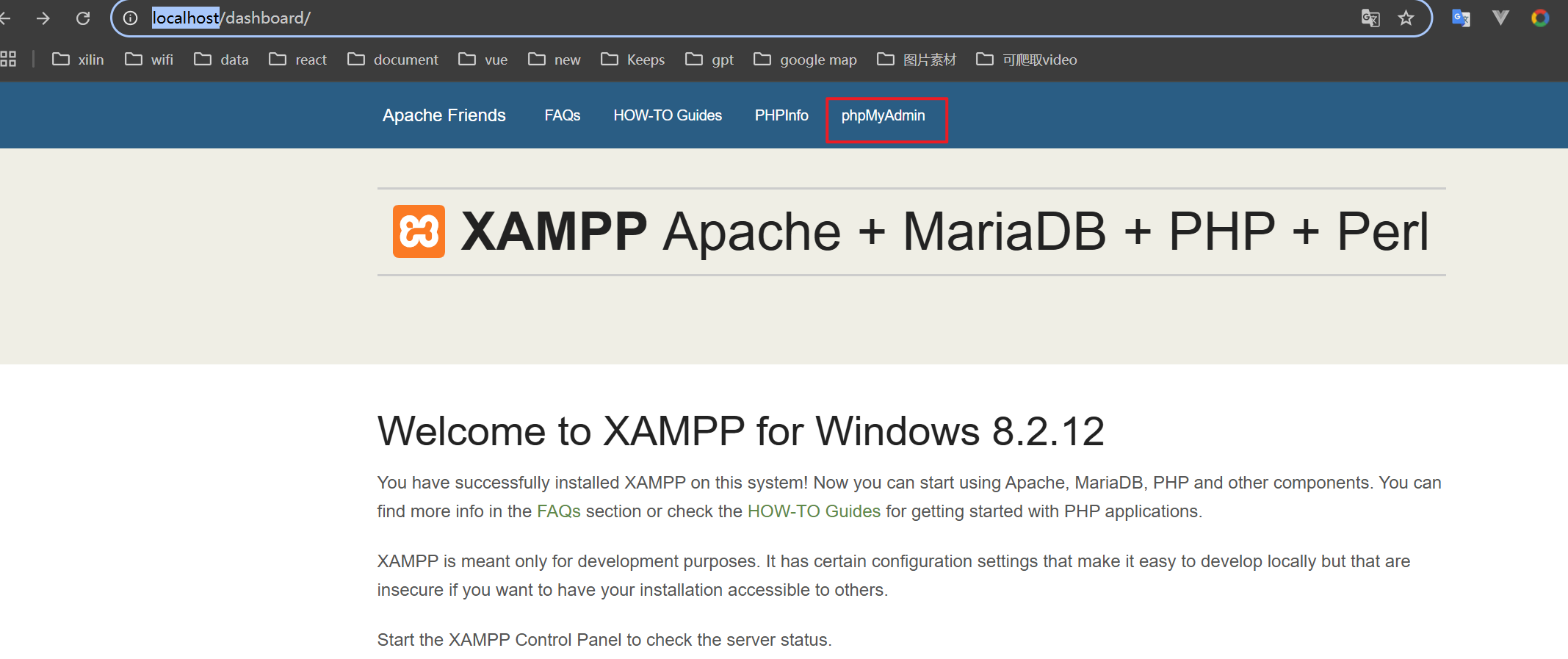Open FAQs in the top navigation
1568x659 pixels.
(563, 115)
